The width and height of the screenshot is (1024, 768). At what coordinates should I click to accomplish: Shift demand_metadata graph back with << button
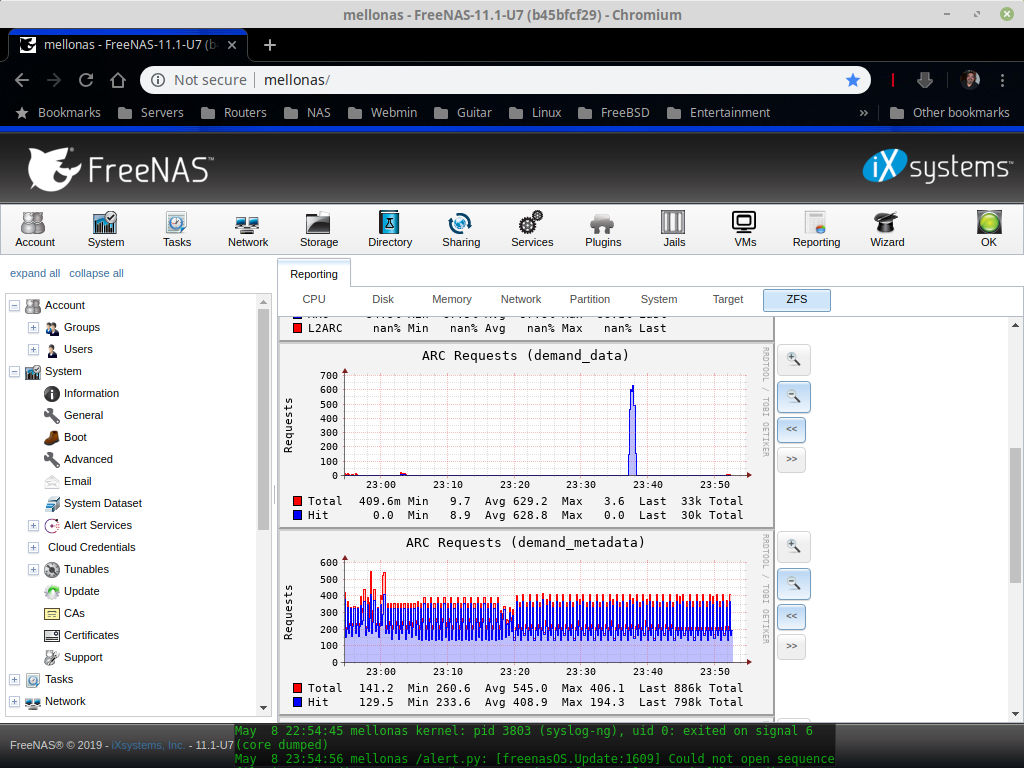[x=792, y=616]
